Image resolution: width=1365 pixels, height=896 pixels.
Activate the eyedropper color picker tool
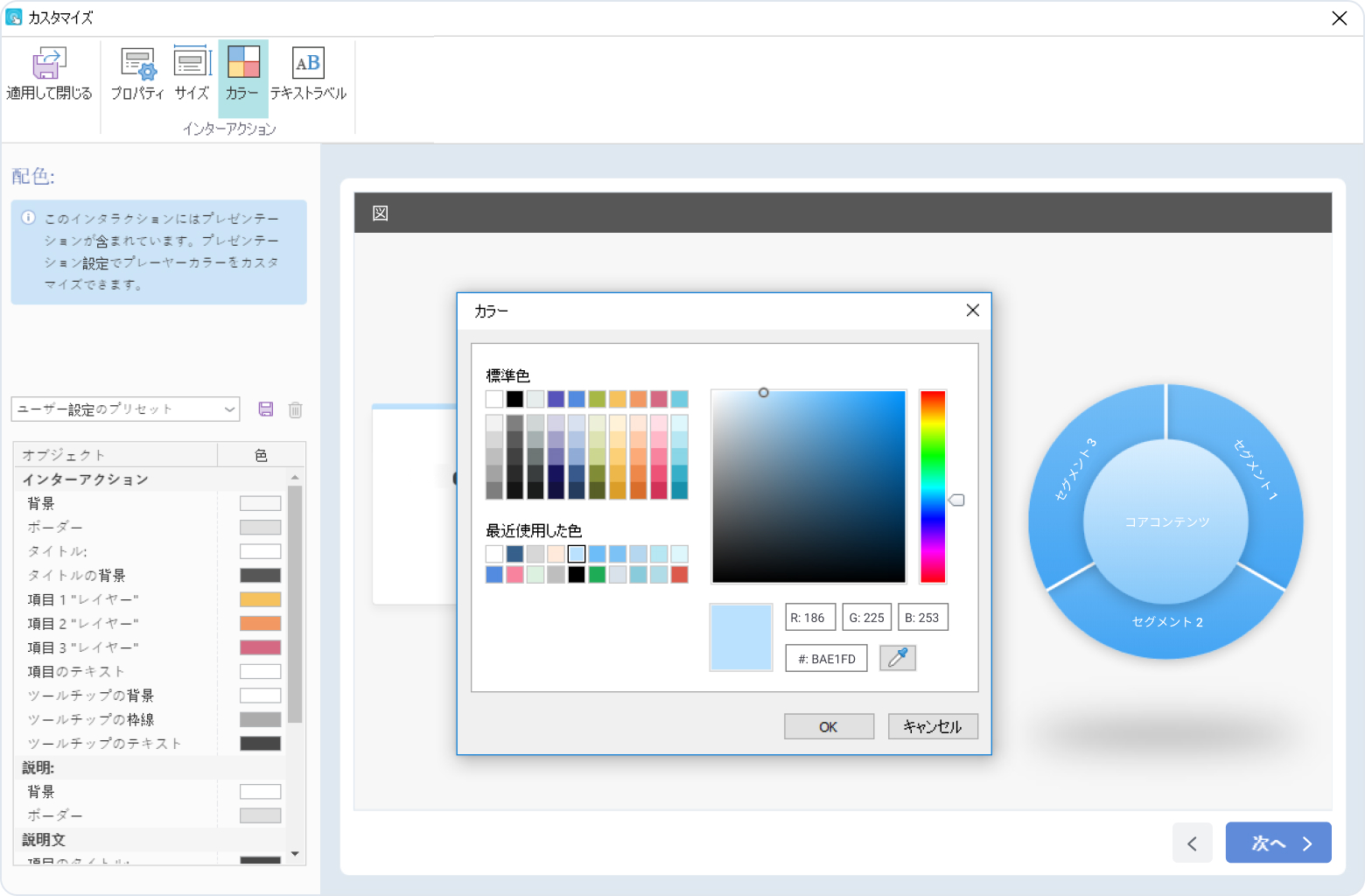tap(898, 658)
